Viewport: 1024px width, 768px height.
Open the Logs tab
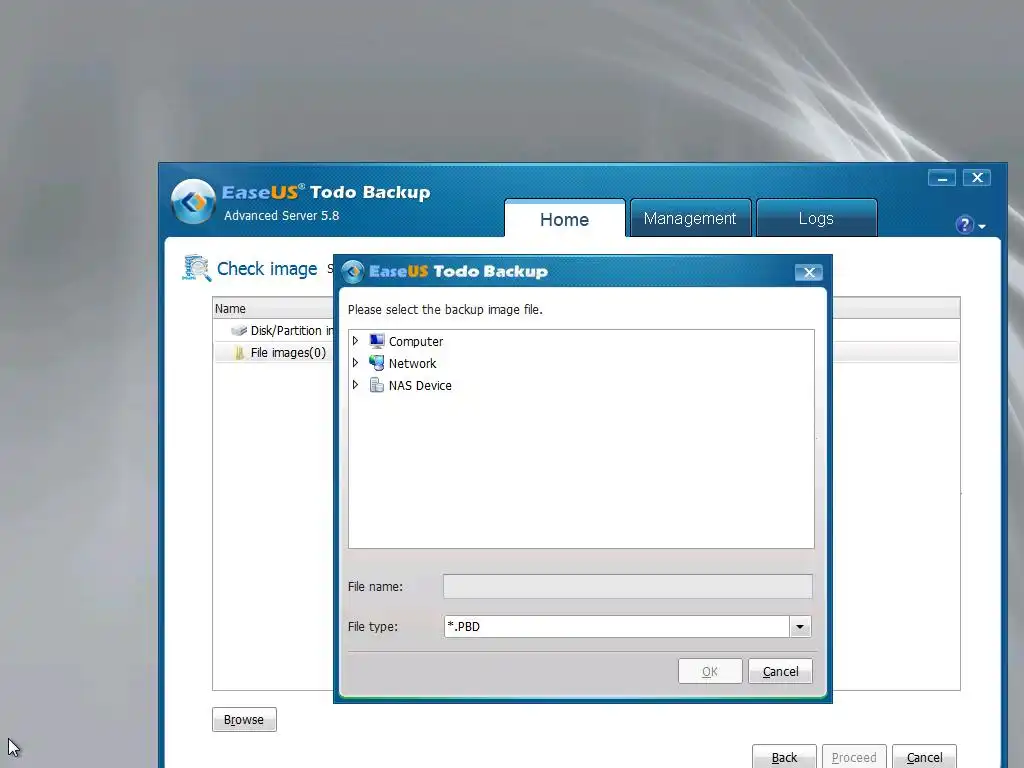(x=816, y=218)
